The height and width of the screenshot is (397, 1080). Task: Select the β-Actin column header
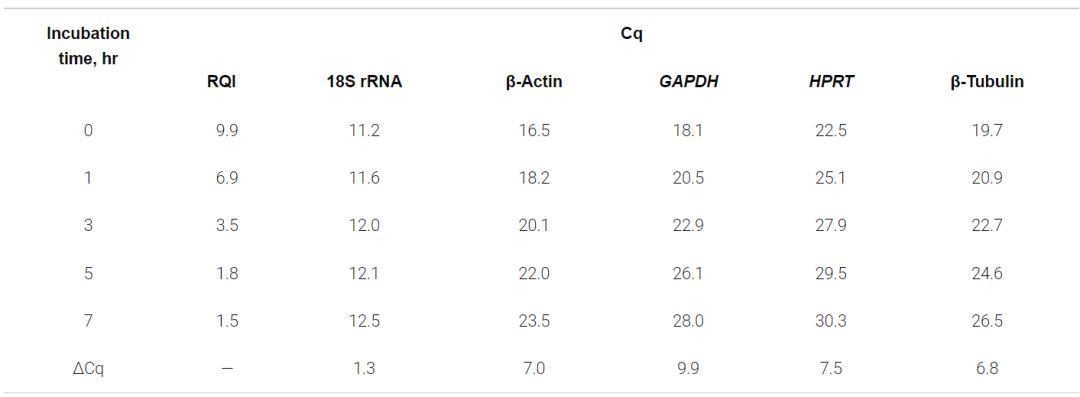click(534, 82)
